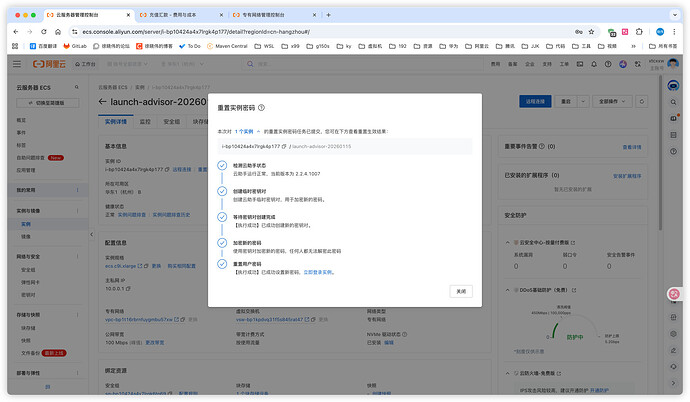Click the refresh icon next to 全部操作
The image size is (690, 402).
(x=640, y=101)
